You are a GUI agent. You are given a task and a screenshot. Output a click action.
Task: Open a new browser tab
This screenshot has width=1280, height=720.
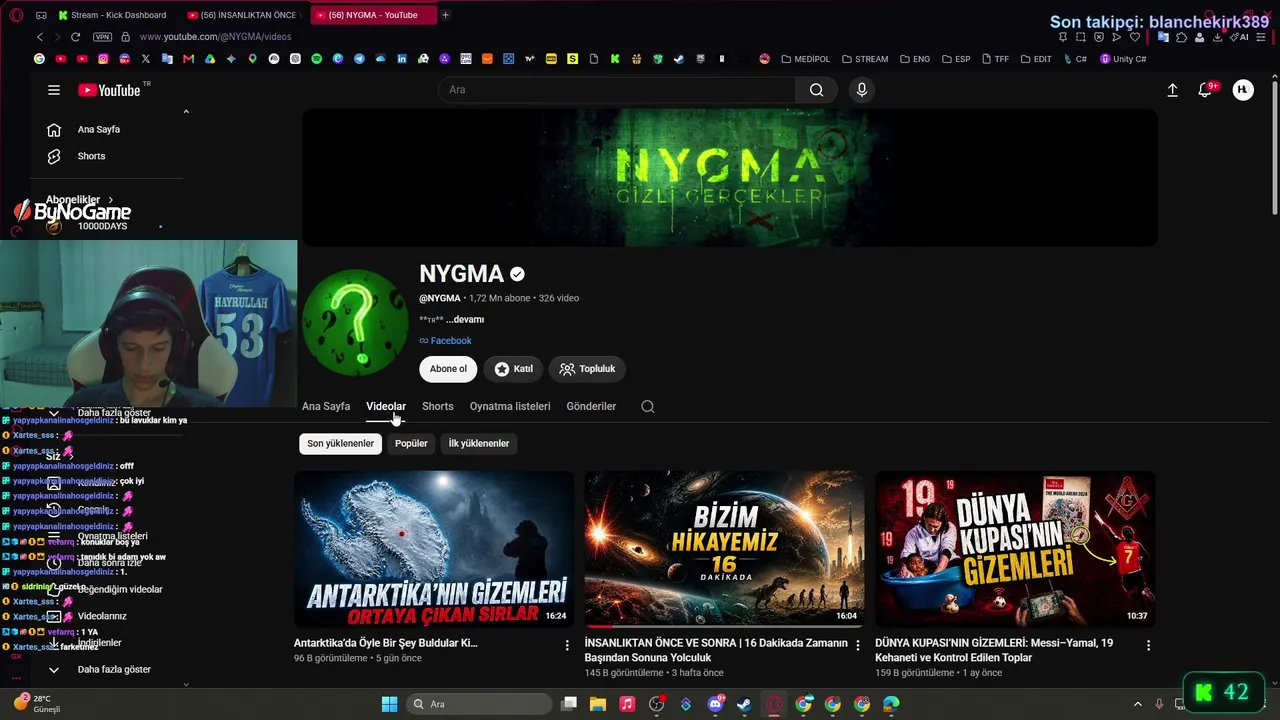tap(445, 15)
